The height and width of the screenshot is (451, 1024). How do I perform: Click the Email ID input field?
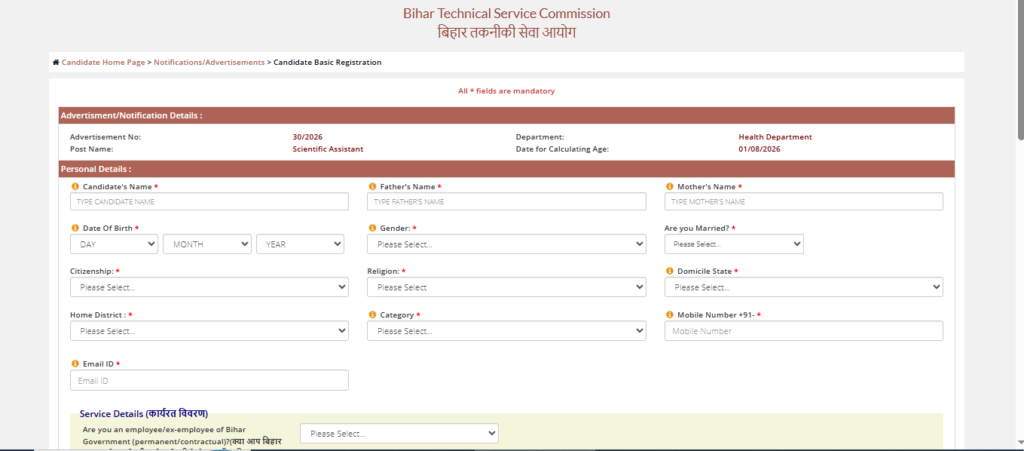click(209, 381)
